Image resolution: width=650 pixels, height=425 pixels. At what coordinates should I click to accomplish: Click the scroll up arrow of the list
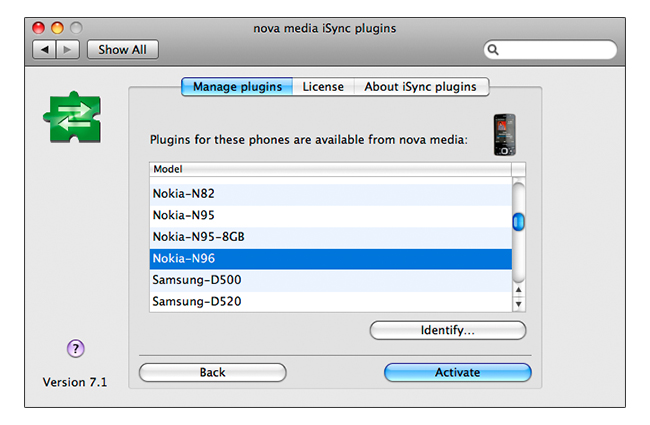coord(519,290)
